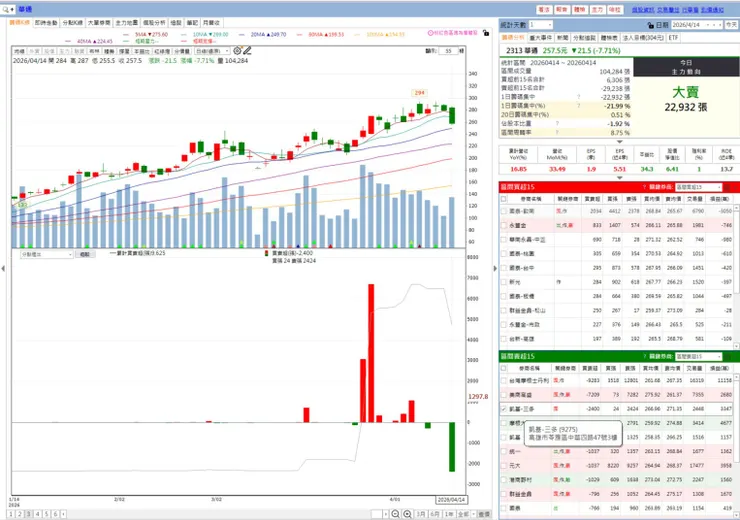The width and height of the screenshot is (740, 520).
Task: Check the box for the 港商野村 row
Action: pyautogui.click(x=504, y=479)
